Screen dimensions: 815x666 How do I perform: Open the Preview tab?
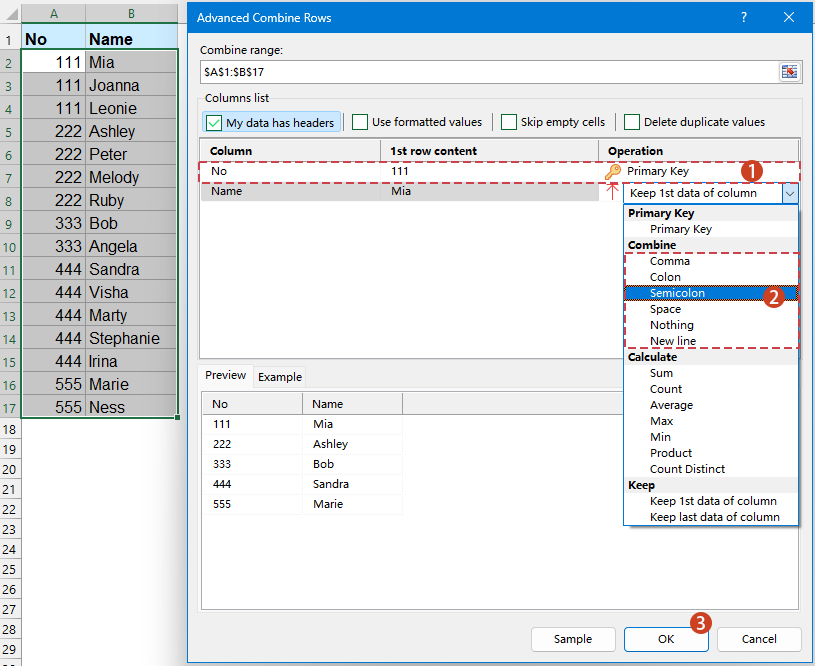226,376
